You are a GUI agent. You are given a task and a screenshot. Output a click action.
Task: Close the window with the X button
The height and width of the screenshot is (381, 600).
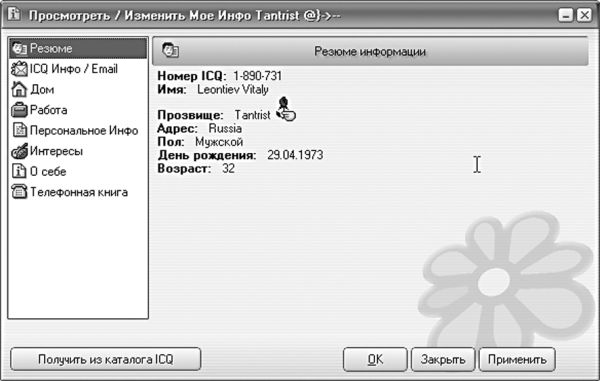point(584,15)
